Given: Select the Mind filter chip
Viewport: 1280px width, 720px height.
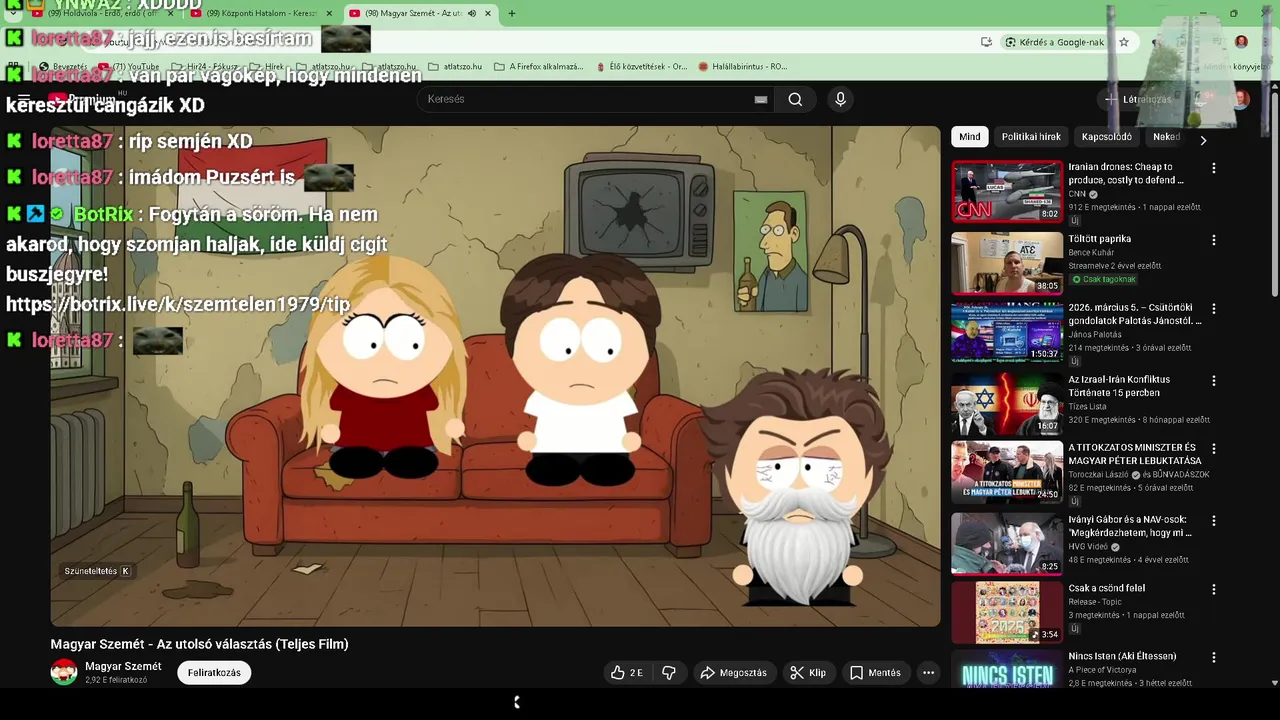Looking at the screenshot, I should point(970,137).
